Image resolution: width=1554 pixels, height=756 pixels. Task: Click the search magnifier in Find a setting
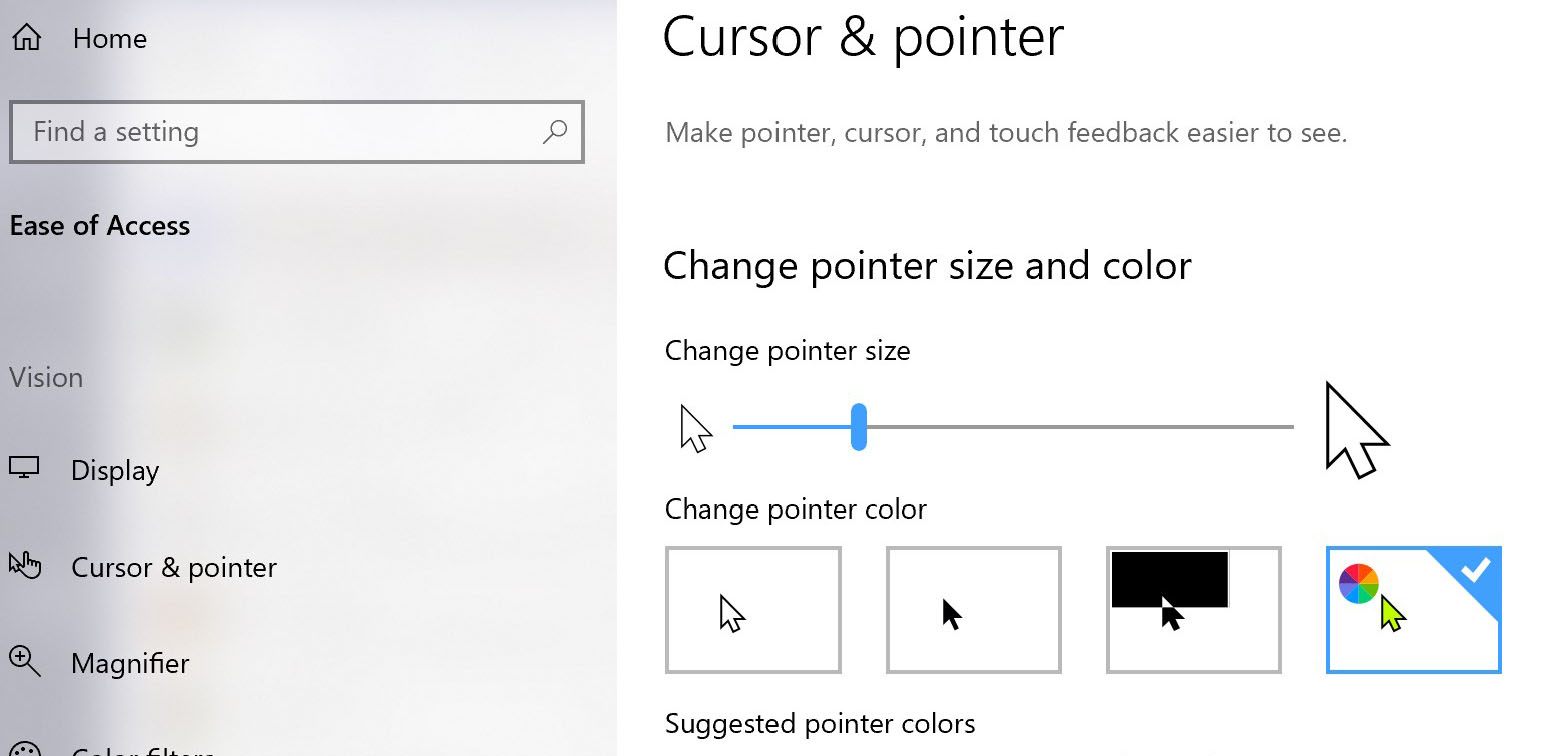[x=555, y=132]
